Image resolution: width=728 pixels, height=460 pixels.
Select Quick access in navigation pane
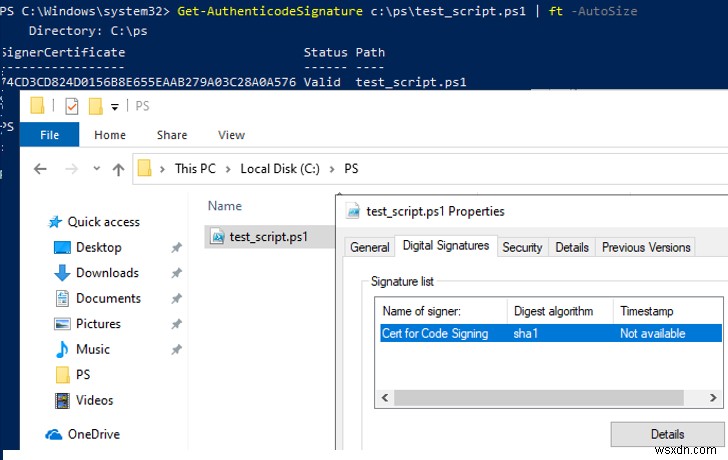[104, 222]
